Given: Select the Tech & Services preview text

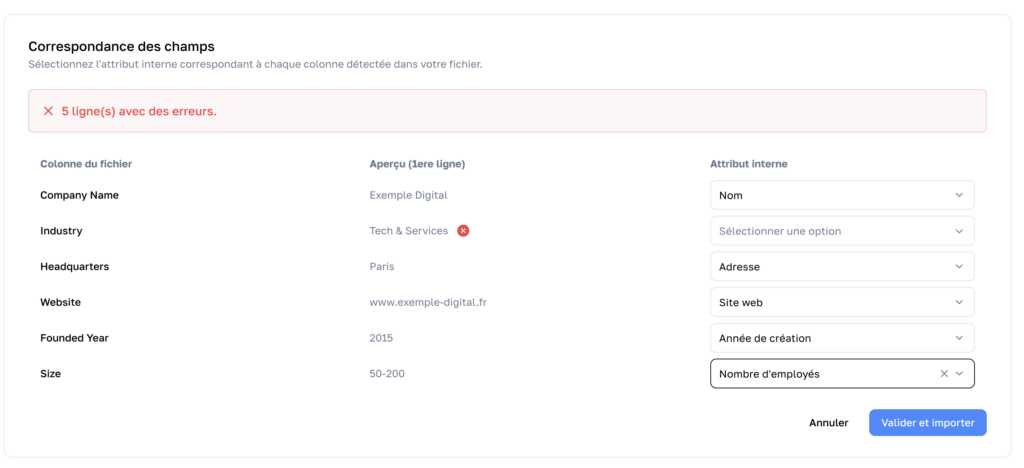Looking at the screenshot, I should click(x=409, y=231).
